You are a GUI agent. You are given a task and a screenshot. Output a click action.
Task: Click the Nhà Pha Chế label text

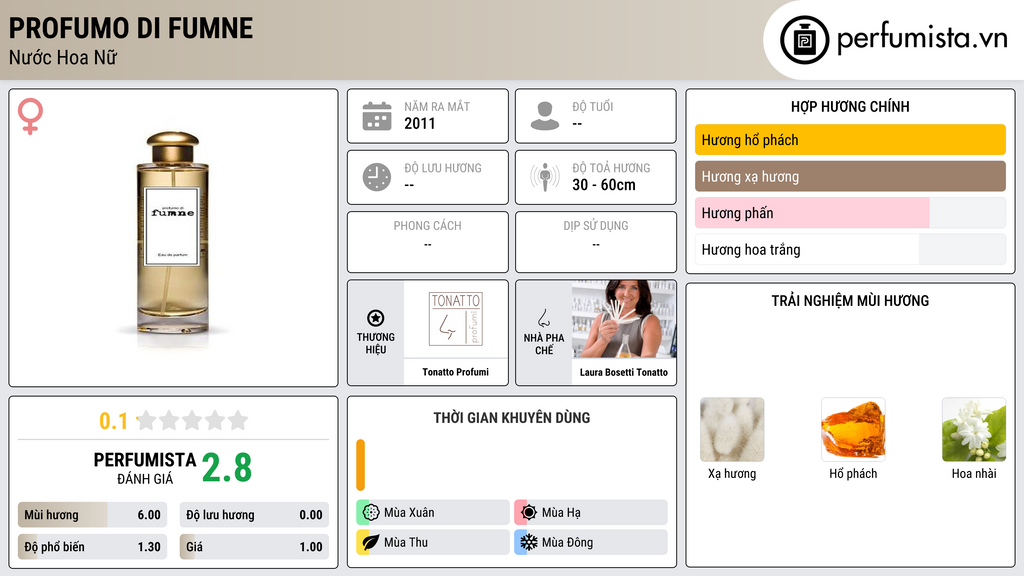click(x=543, y=344)
